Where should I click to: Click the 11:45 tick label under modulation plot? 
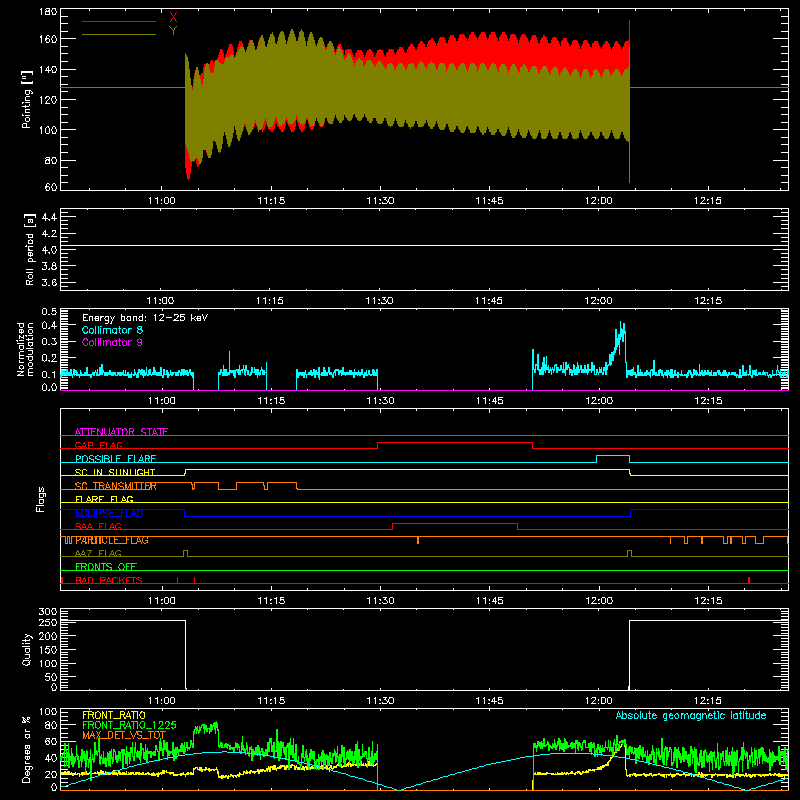point(489,401)
